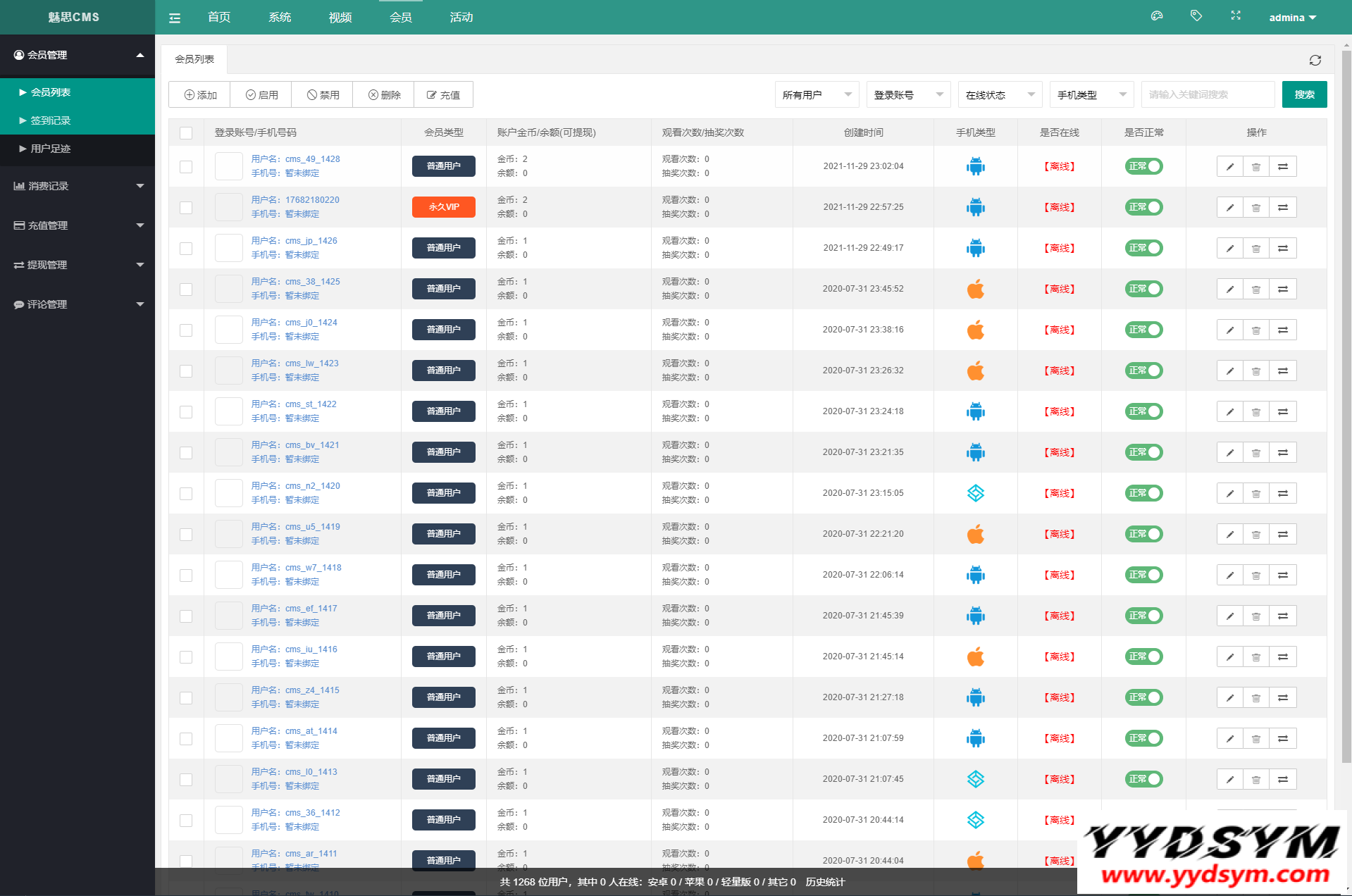The height and width of the screenshot is (896, 1352).
Task: Open the theme palette icon in header
Action: 1157,16
